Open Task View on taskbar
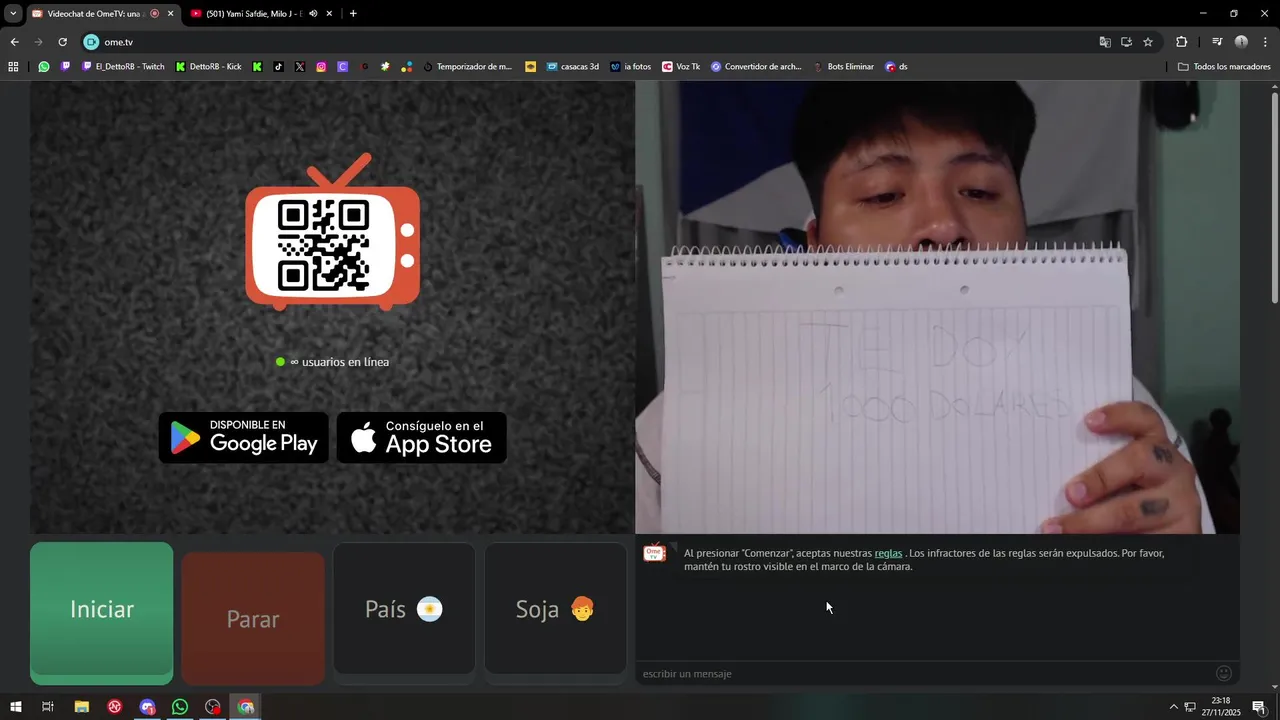 coord(47,707)
